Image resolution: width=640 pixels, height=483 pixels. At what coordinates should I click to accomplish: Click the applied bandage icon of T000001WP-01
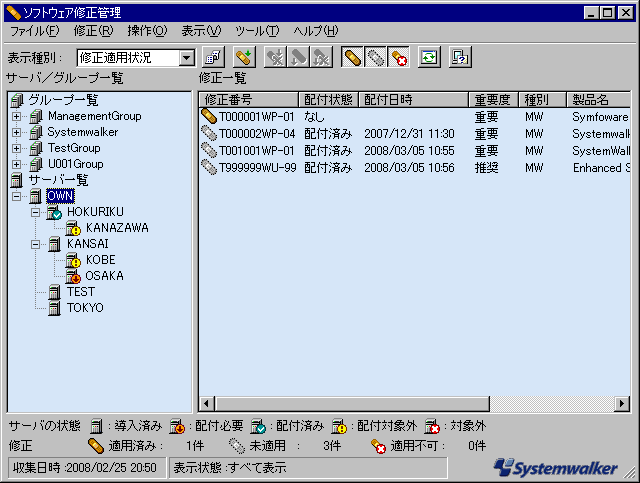click(209, 117)
